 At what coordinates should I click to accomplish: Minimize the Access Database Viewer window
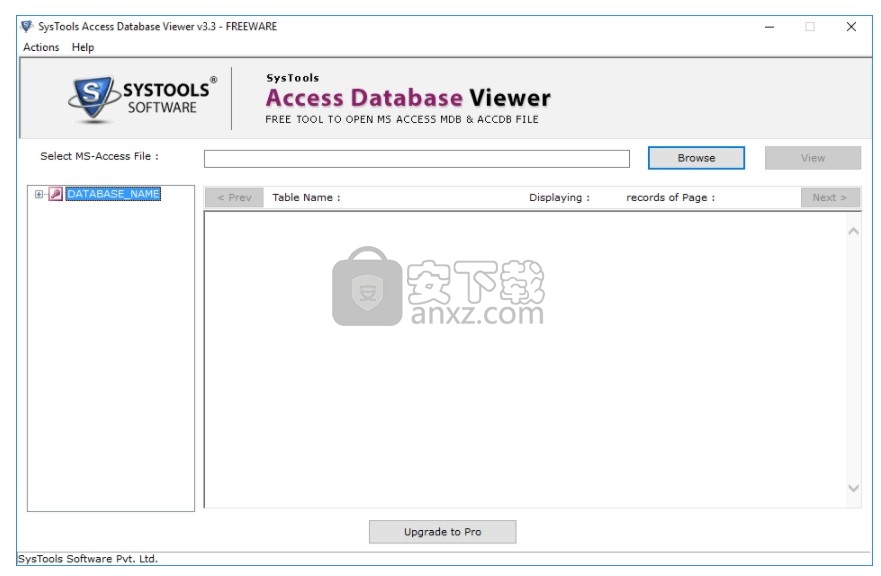coord(769,26)
